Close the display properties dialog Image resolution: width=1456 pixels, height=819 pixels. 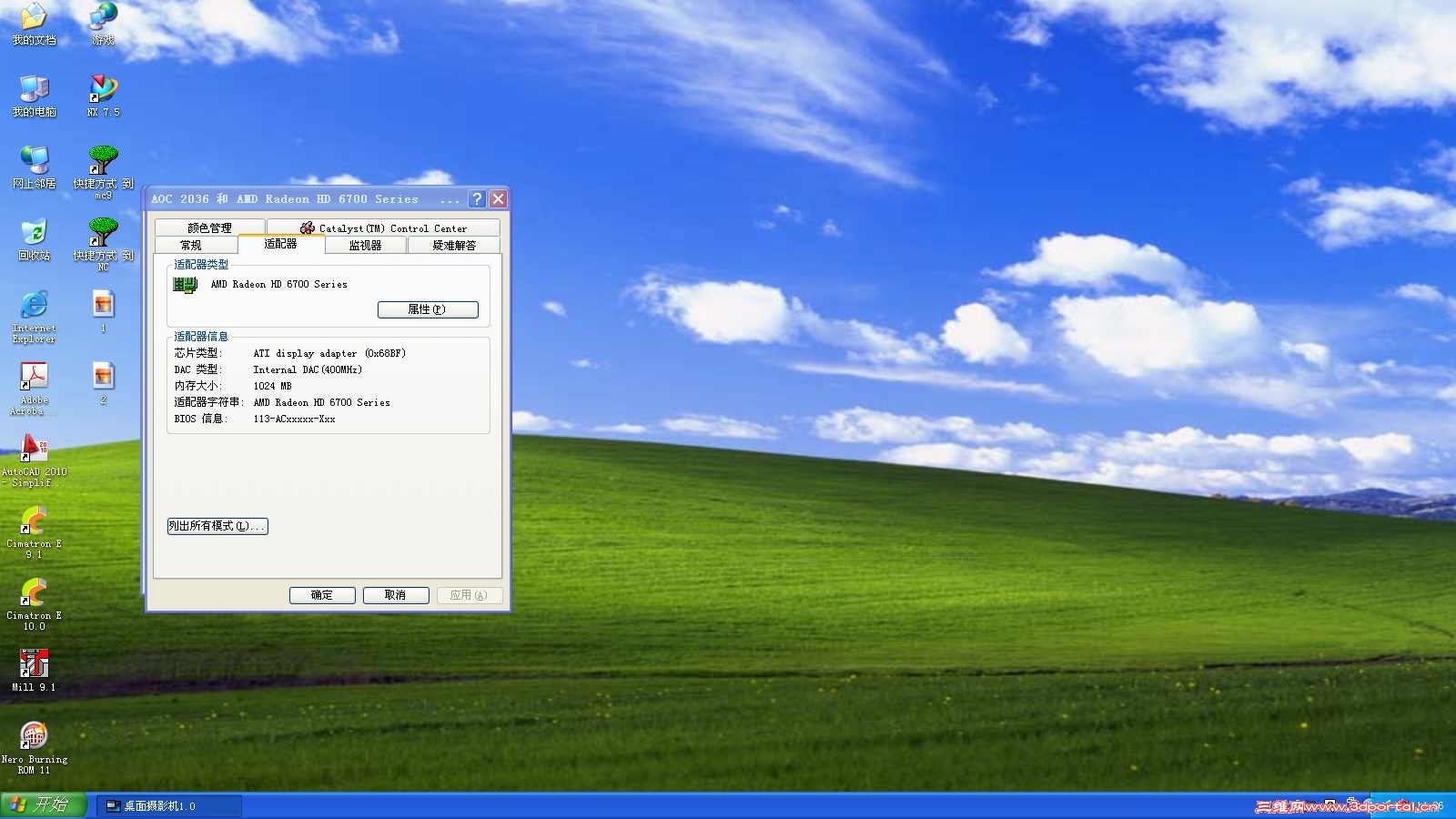(x=498, y=198)
